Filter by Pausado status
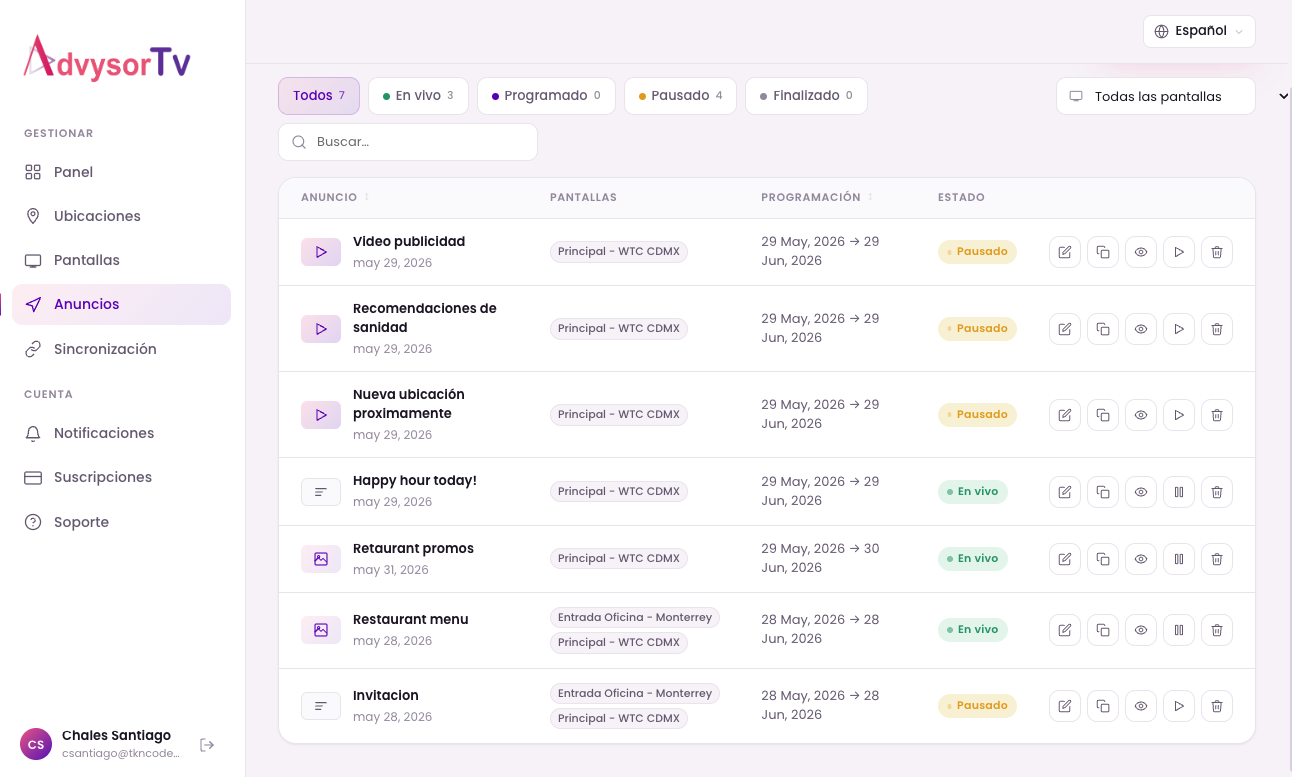 click(x=680, y=96)
